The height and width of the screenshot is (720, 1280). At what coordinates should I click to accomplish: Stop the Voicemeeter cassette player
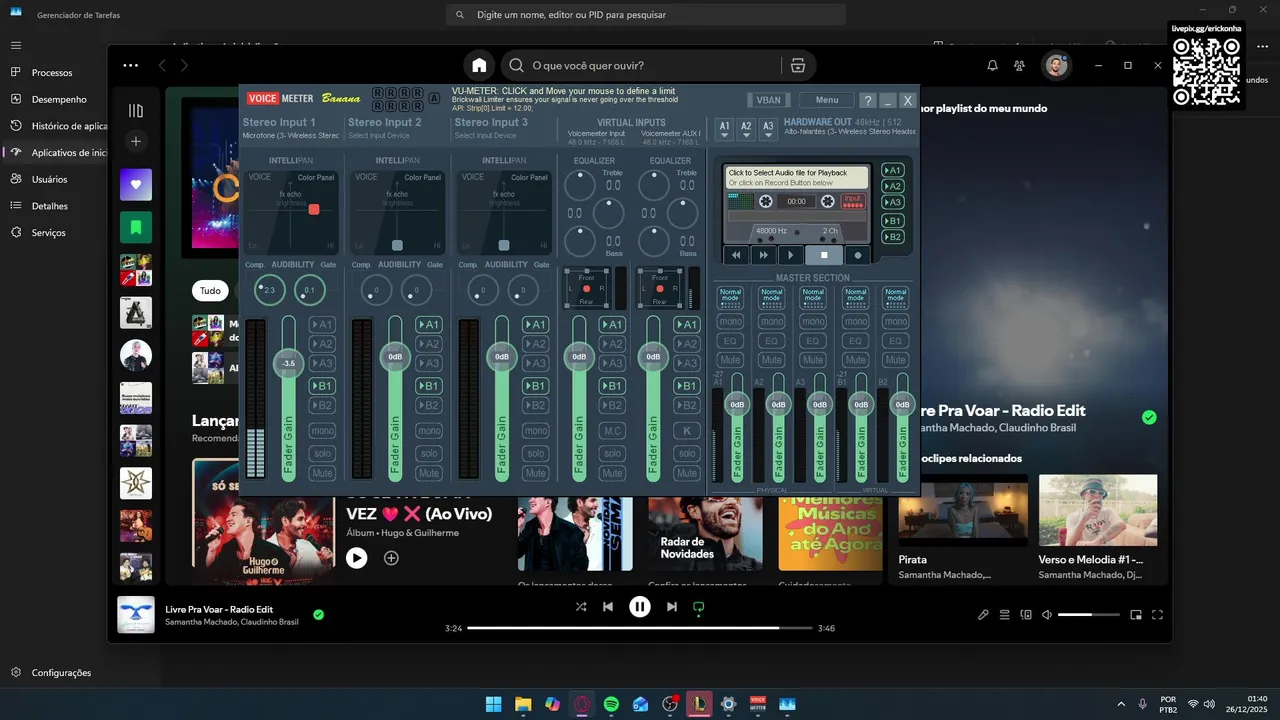pyautogui.click(x=824, y=255)
